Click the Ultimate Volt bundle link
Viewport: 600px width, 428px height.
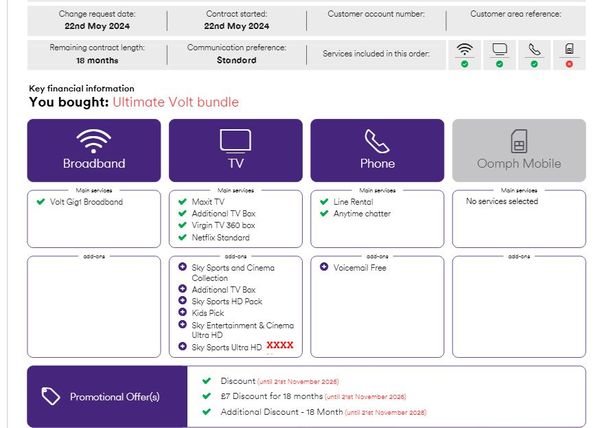point(175,102)
